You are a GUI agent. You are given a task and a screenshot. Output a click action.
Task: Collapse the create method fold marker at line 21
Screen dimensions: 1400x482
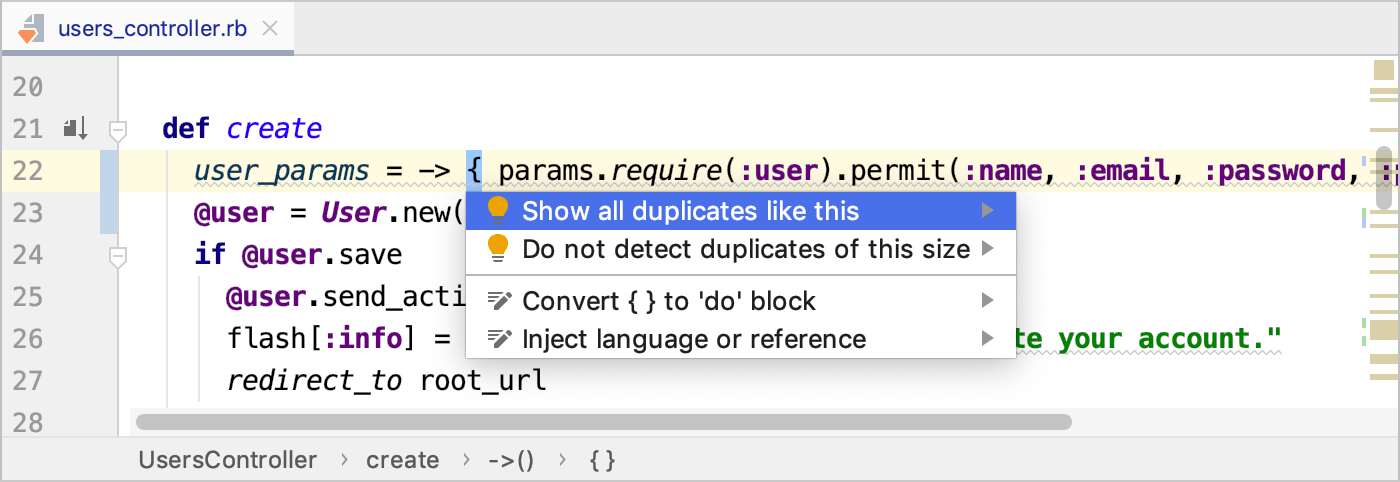[118, 129]
